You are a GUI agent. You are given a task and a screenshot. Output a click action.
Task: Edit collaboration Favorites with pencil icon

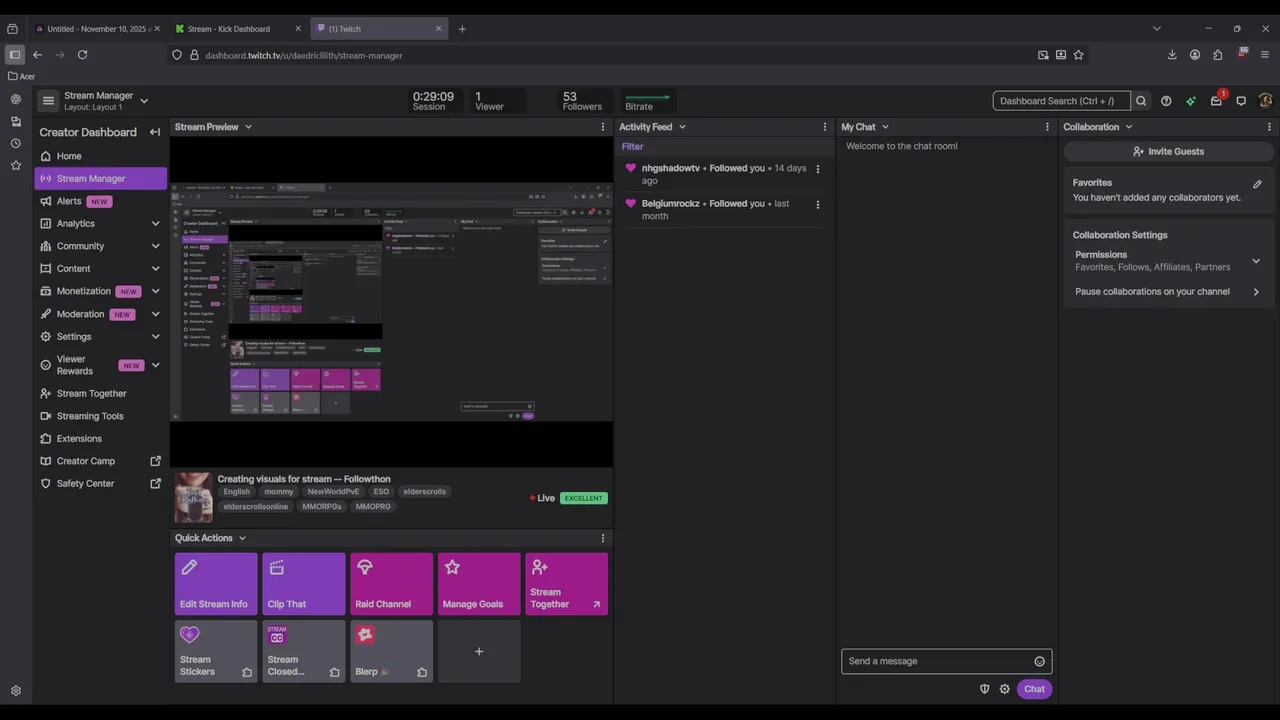tap(1257, 184)
